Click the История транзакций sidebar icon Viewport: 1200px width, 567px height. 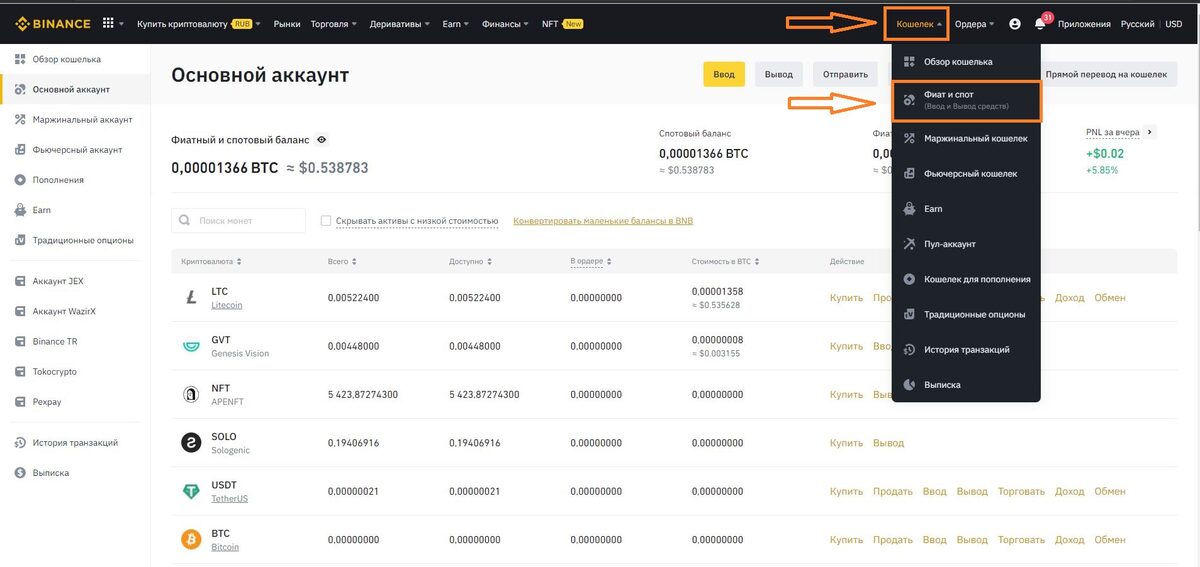(x=20, y=442)
